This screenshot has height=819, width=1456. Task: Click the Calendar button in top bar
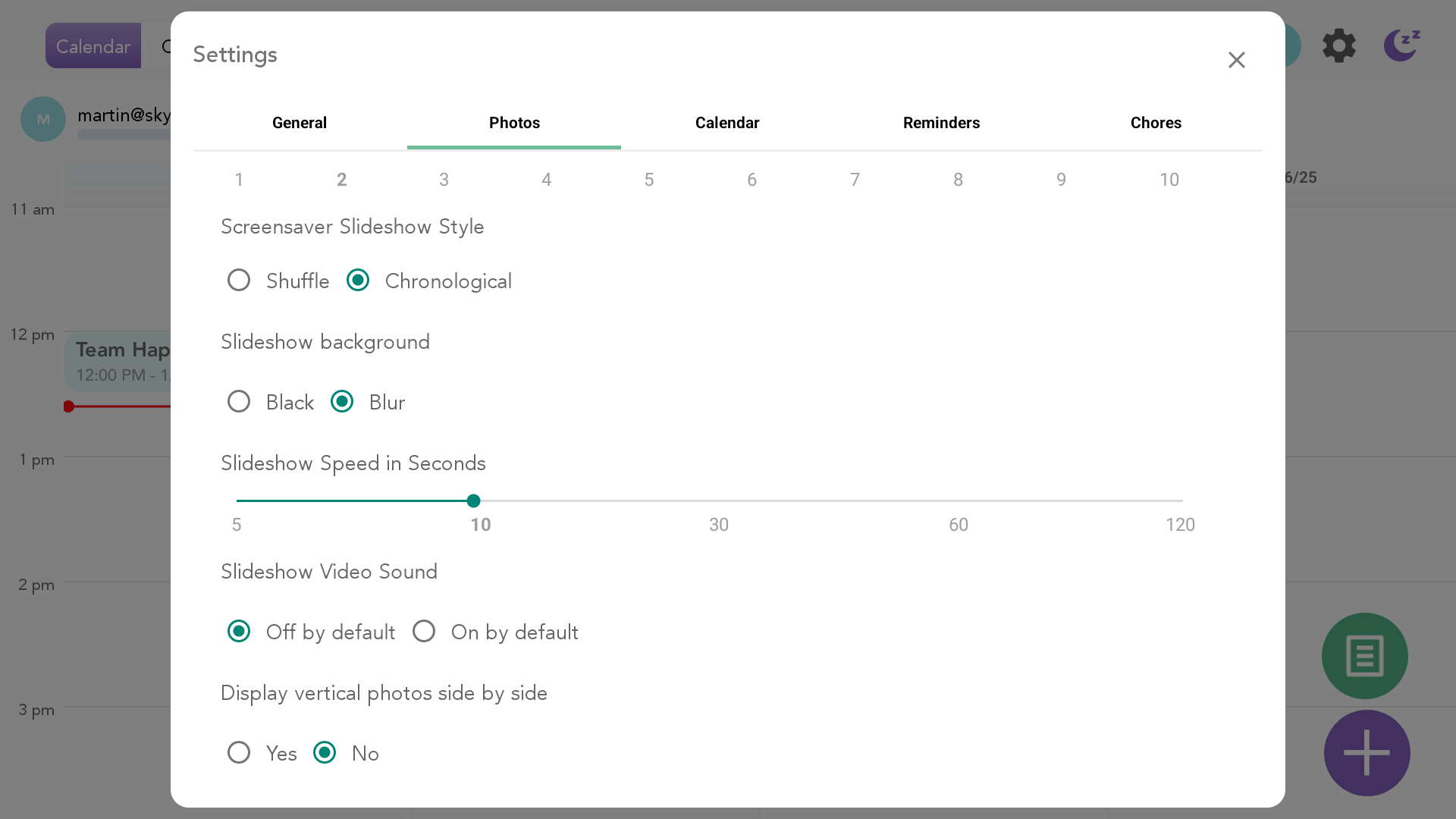(93, 46)
